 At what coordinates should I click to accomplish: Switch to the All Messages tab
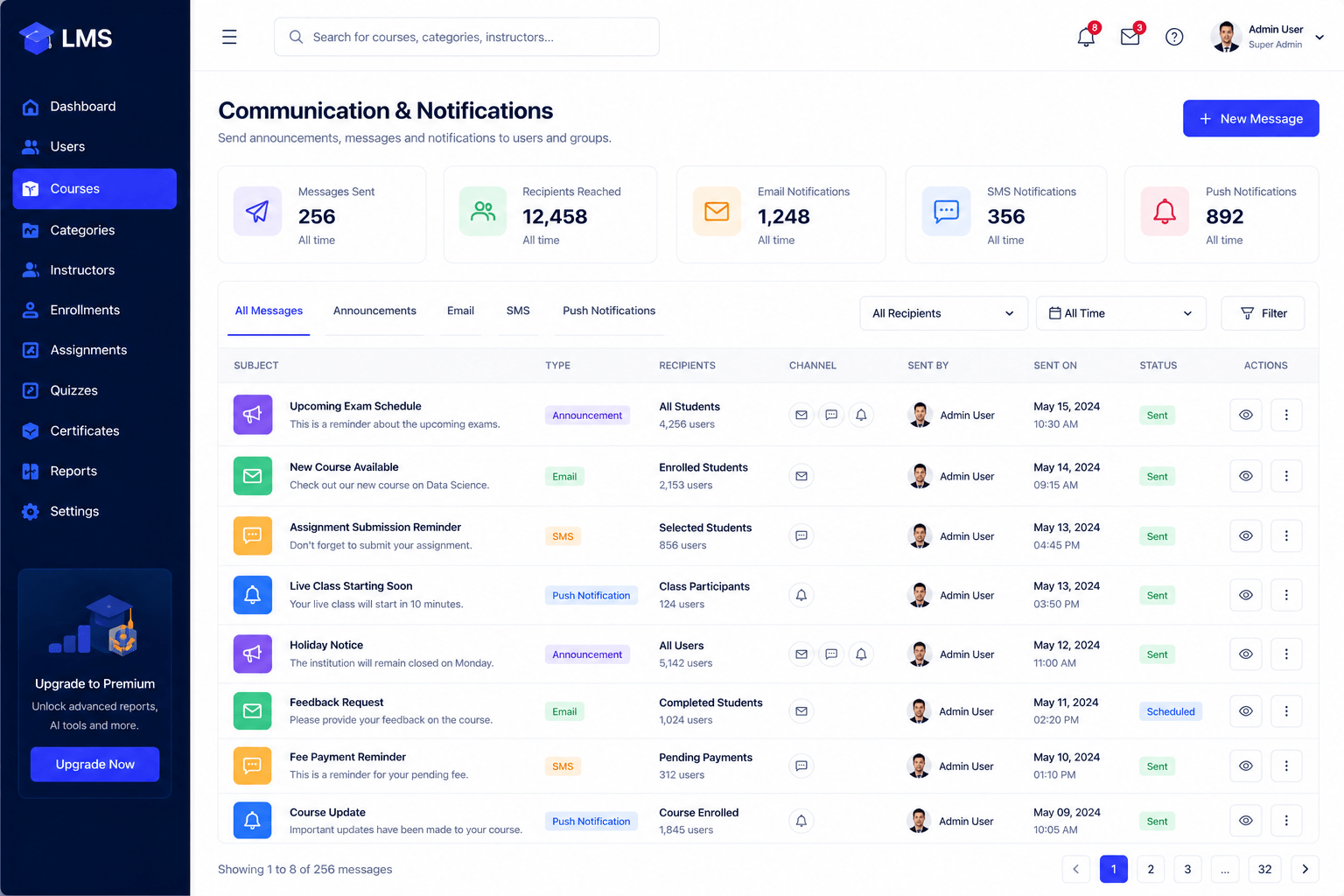(269, 311)
